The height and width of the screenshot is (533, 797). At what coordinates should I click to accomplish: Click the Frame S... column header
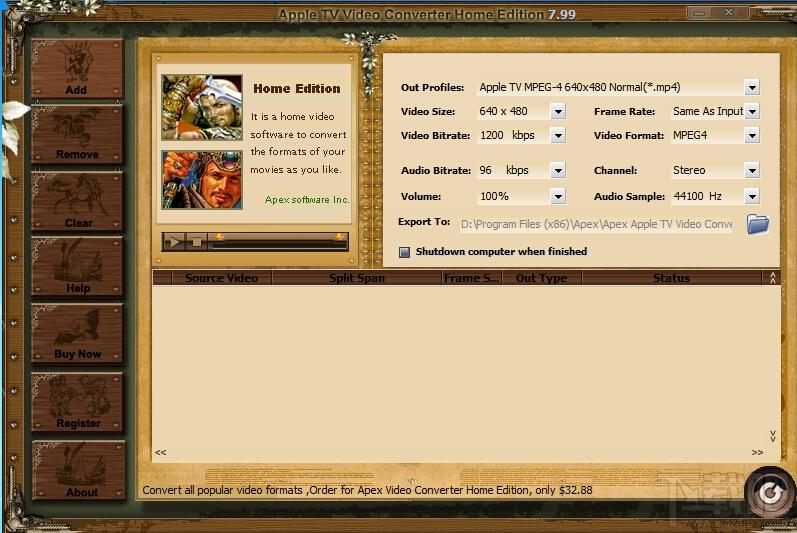(x=472, y=278)
